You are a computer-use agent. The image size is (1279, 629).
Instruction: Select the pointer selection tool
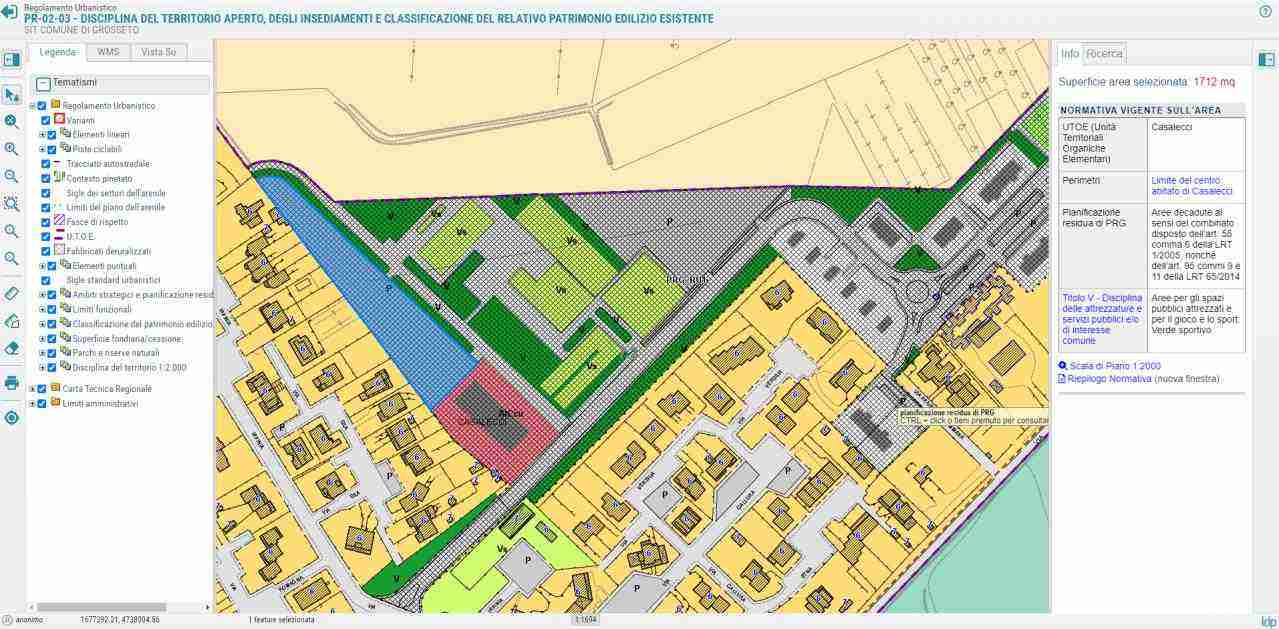tap(12, 95)
